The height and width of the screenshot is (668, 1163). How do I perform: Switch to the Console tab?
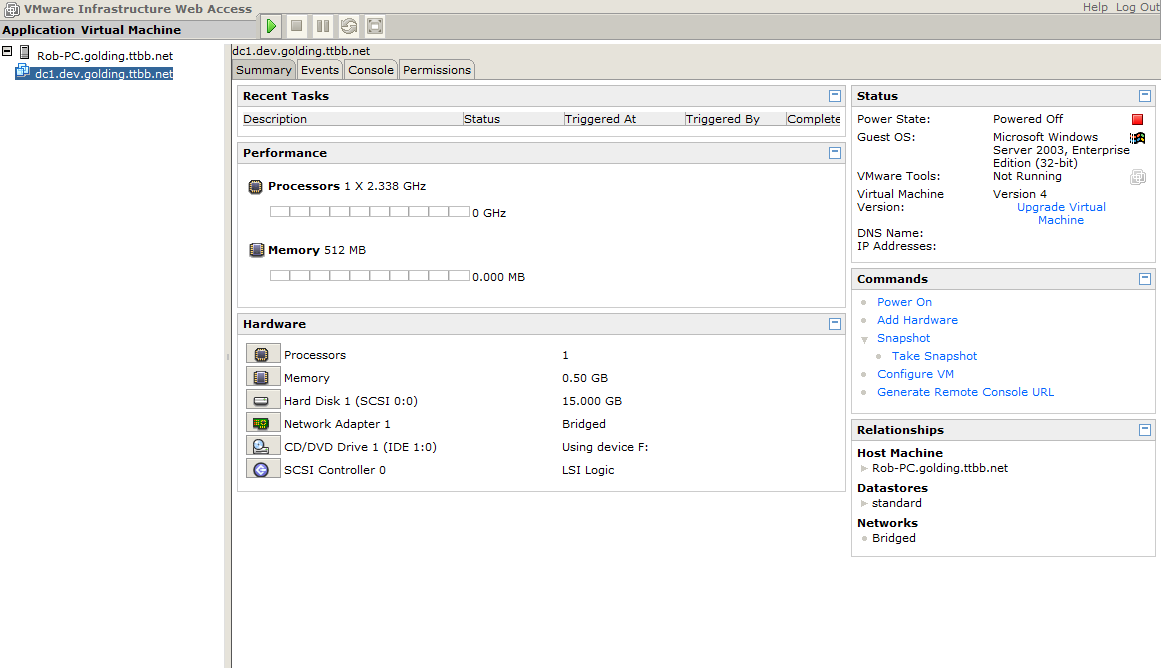click(x=371, y=70)
